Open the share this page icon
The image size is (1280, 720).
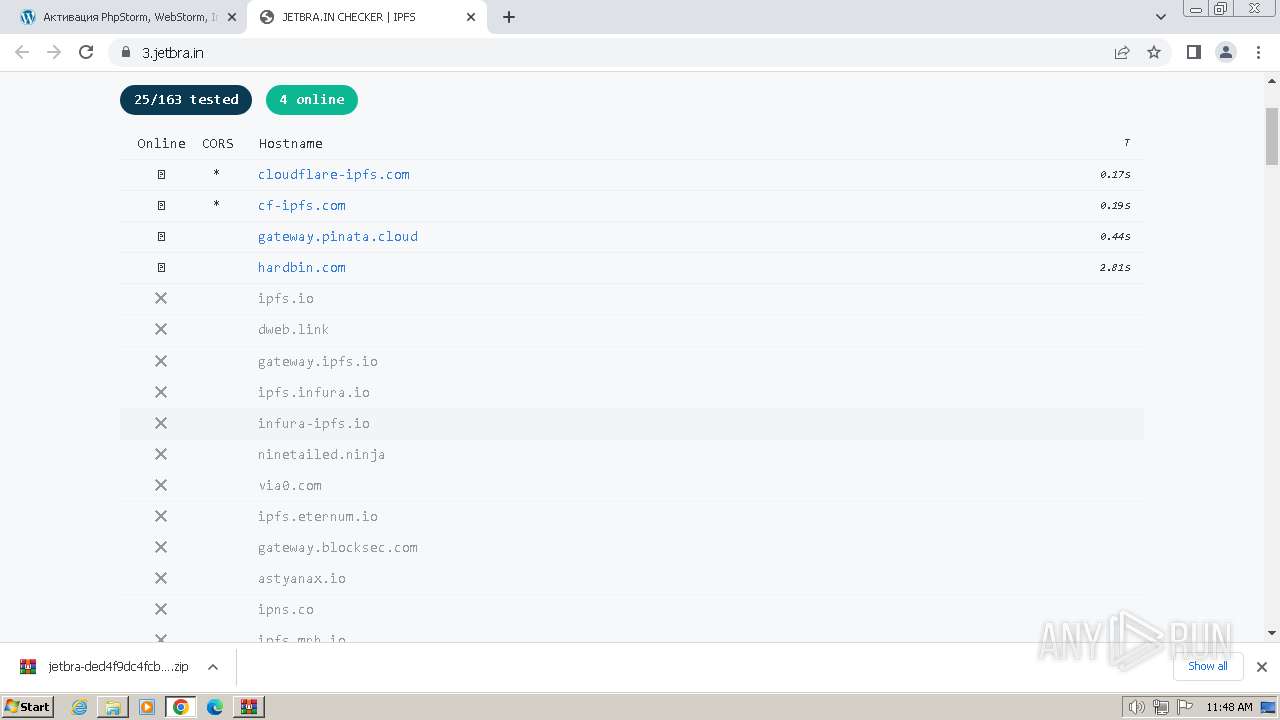1122,52
